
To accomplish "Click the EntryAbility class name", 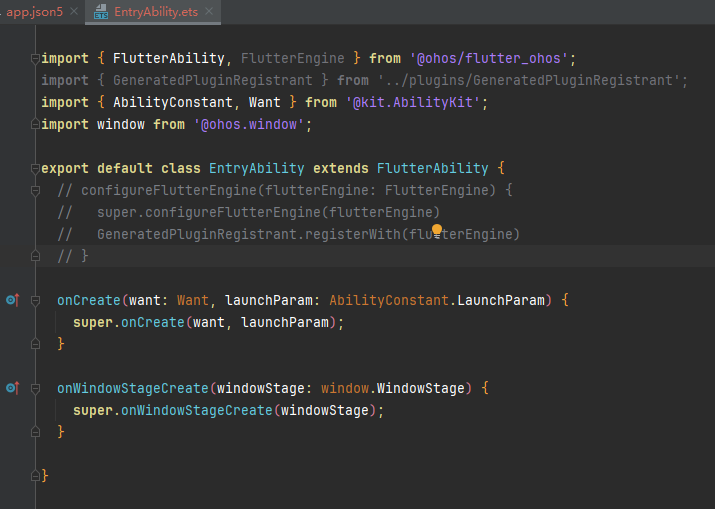I will pyautogui.click(x=257, y=168).
